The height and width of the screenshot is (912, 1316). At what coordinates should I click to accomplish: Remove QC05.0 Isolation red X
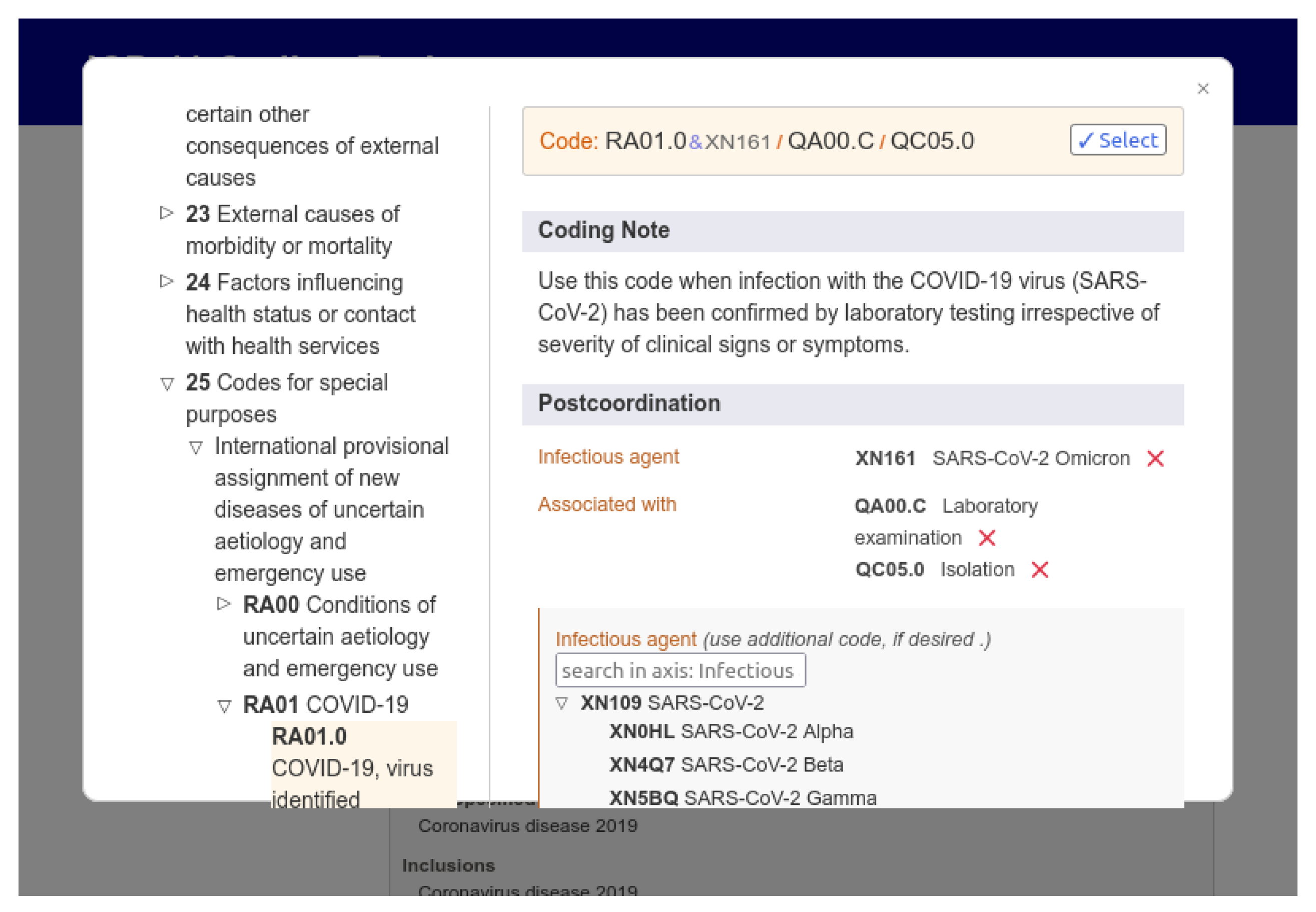coord(1040,570)
